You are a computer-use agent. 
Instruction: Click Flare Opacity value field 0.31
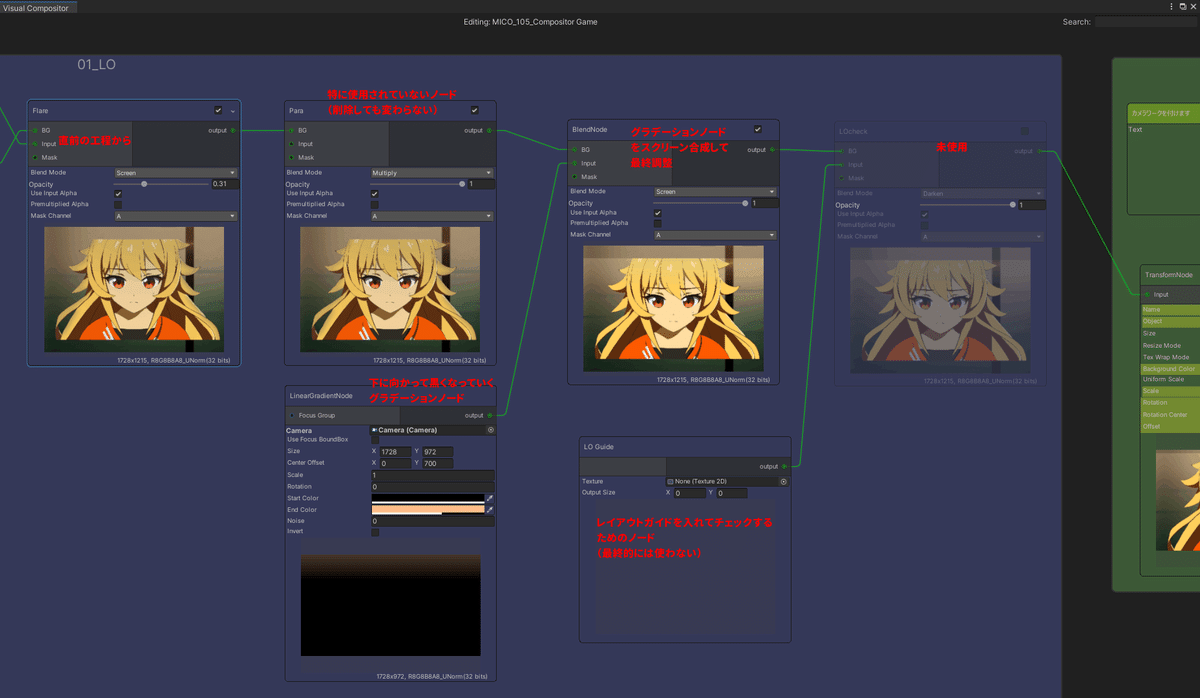tap(224, 184)
